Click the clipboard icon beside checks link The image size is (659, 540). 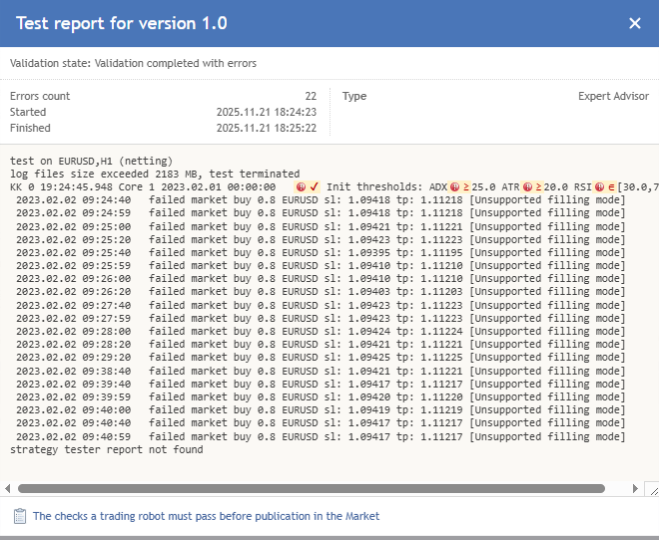coord(19,516)
